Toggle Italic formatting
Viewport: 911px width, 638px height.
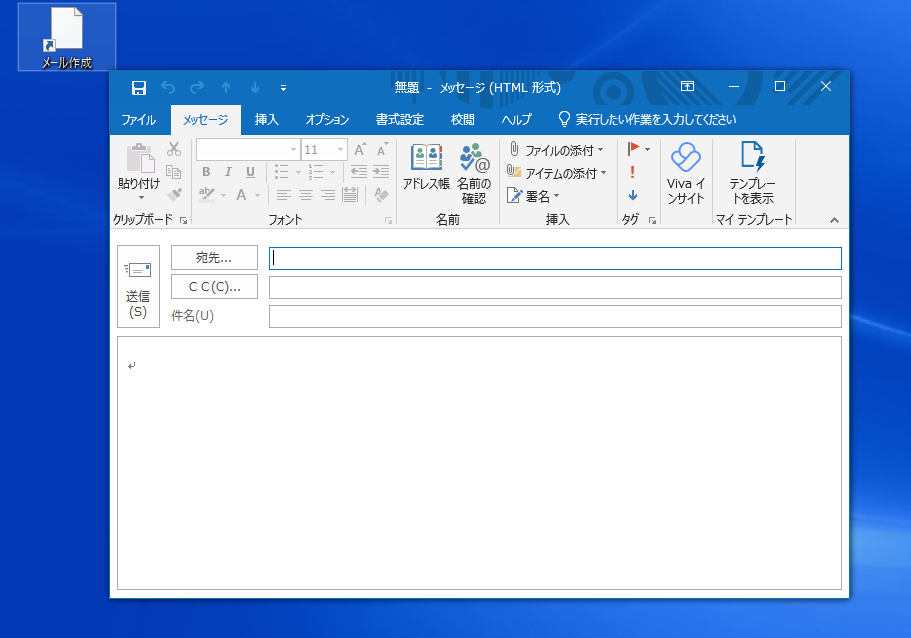[x=228, y=172]
